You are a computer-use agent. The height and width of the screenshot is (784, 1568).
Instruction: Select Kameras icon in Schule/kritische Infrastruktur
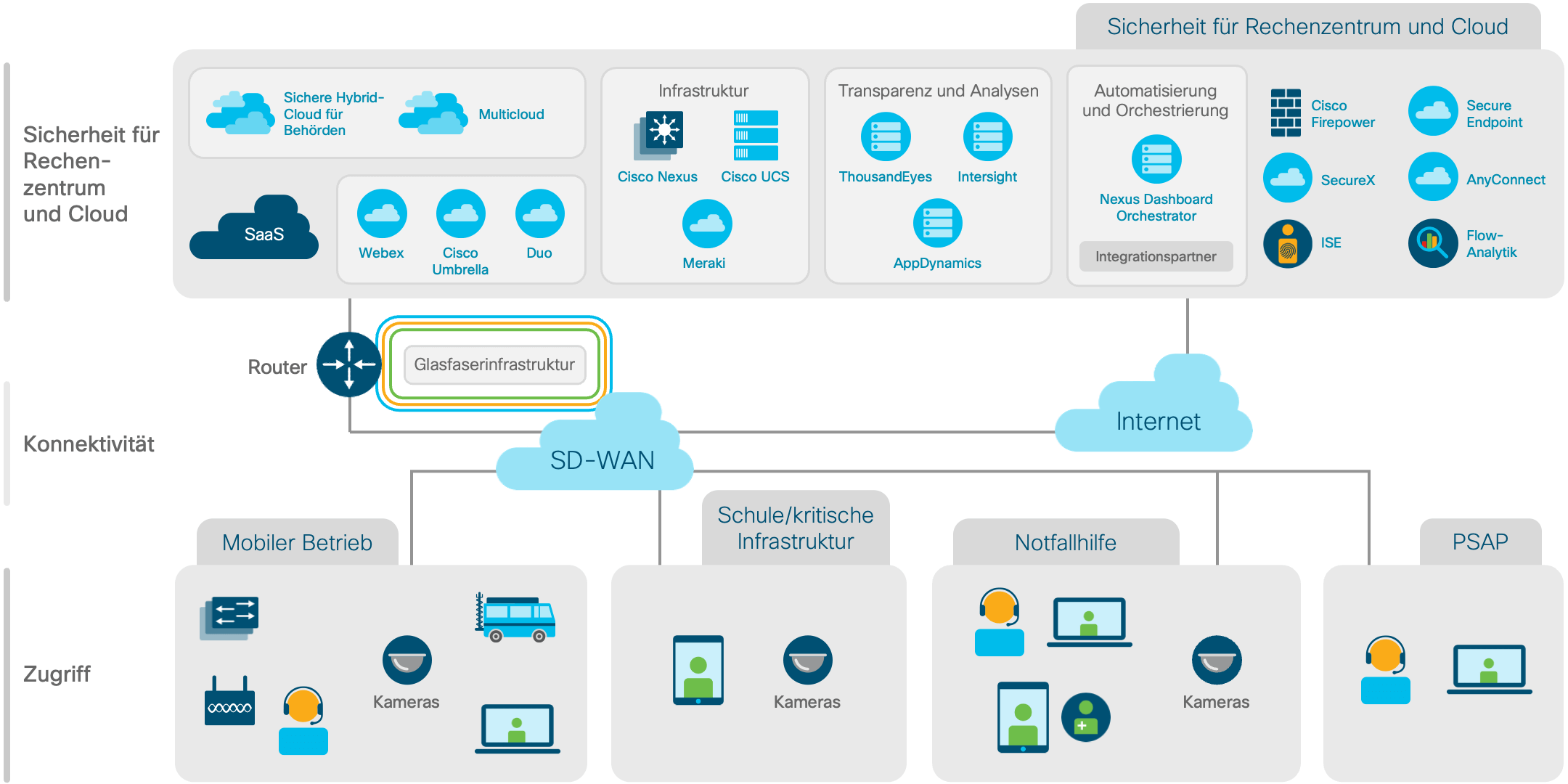[808, 660]
